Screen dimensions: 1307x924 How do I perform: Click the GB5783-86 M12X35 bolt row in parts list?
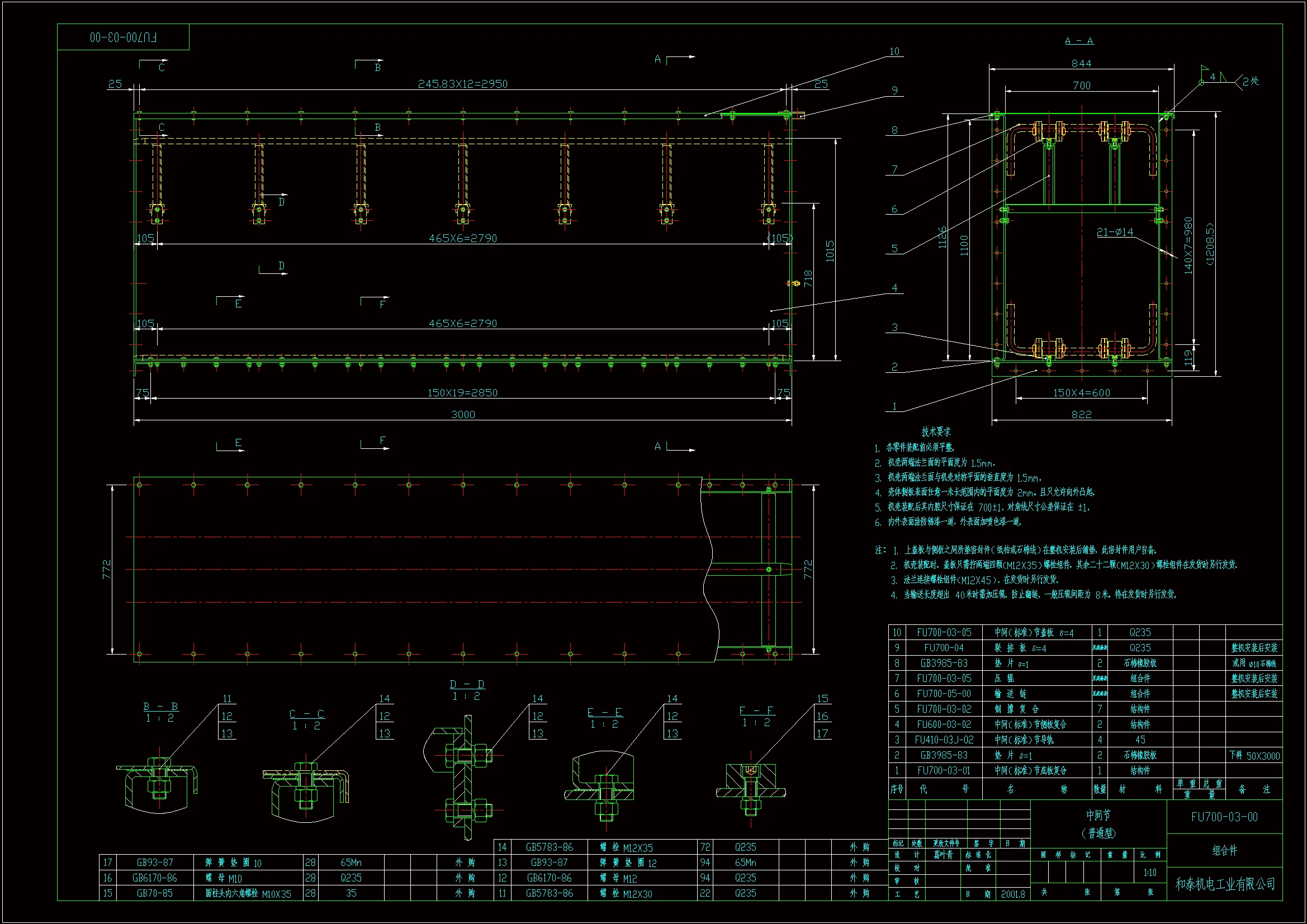626,847
